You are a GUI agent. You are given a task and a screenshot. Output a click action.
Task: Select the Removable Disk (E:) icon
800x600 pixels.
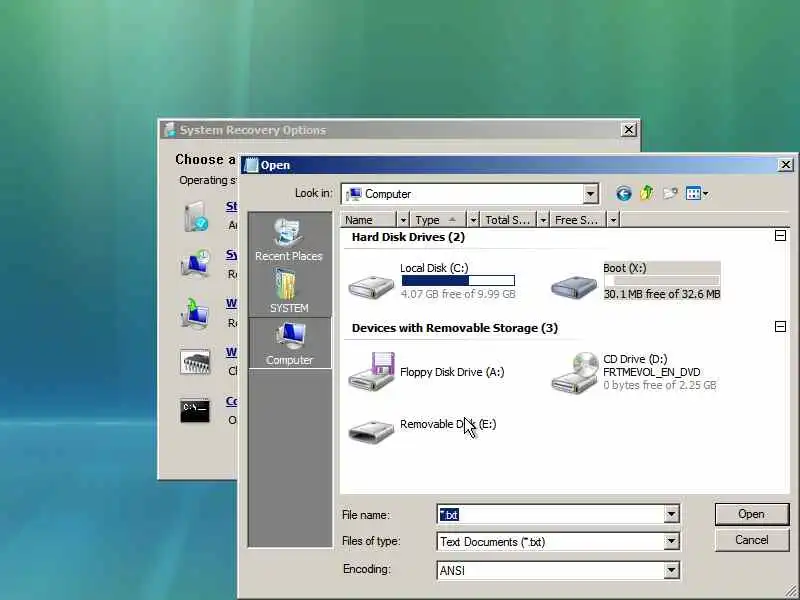371,432
